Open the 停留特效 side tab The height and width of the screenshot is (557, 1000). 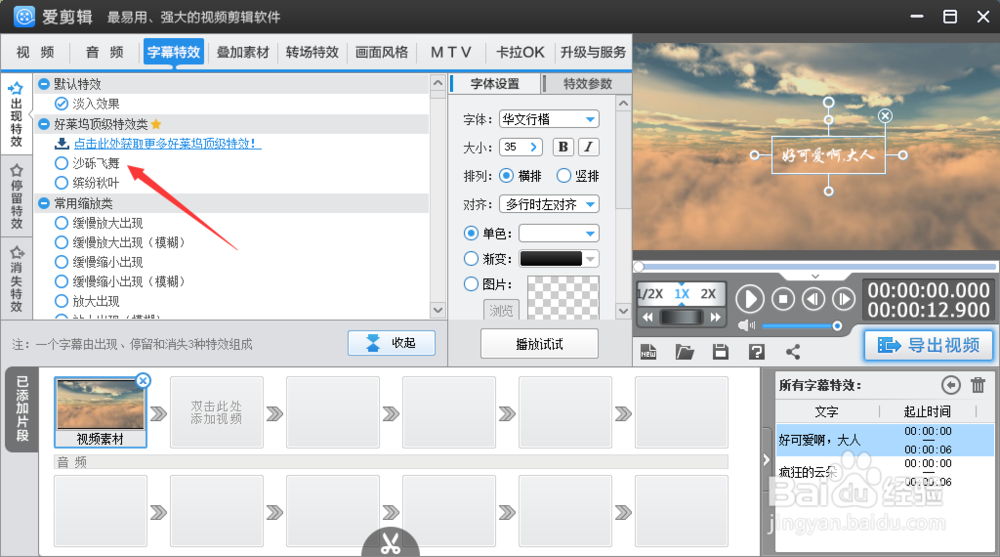coord(16,197)
